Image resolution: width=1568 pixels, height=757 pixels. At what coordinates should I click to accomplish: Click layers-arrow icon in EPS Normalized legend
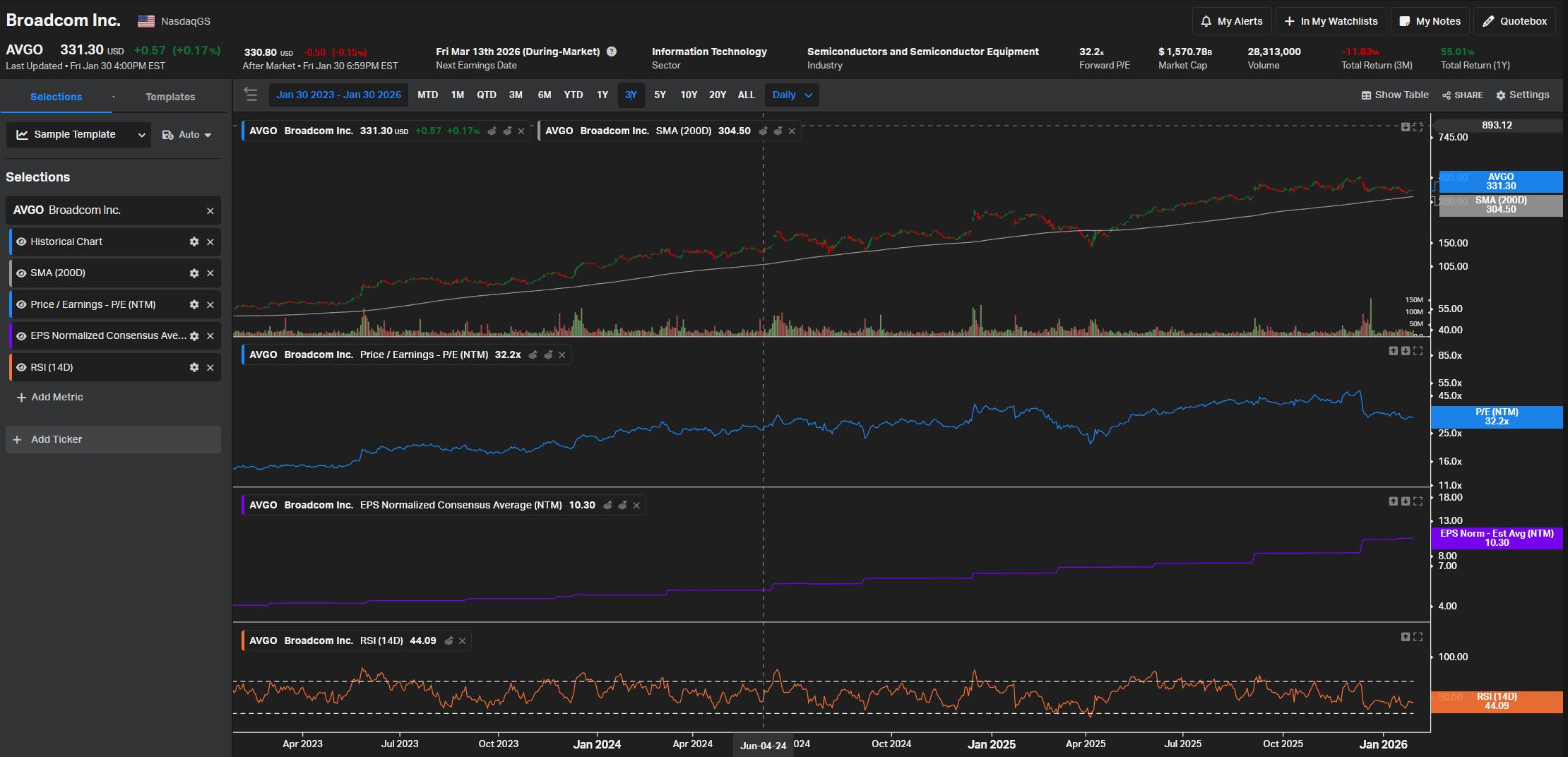pos(622,505)
